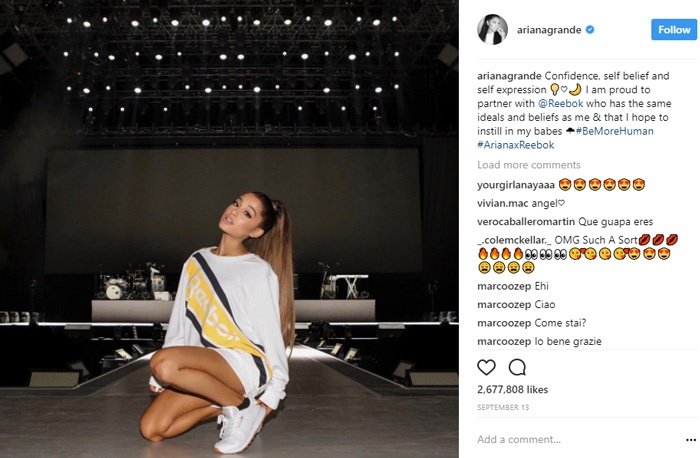The image size is (700, 458).
Task: Open the arianagrande username in the header
Action: point(549,30)
